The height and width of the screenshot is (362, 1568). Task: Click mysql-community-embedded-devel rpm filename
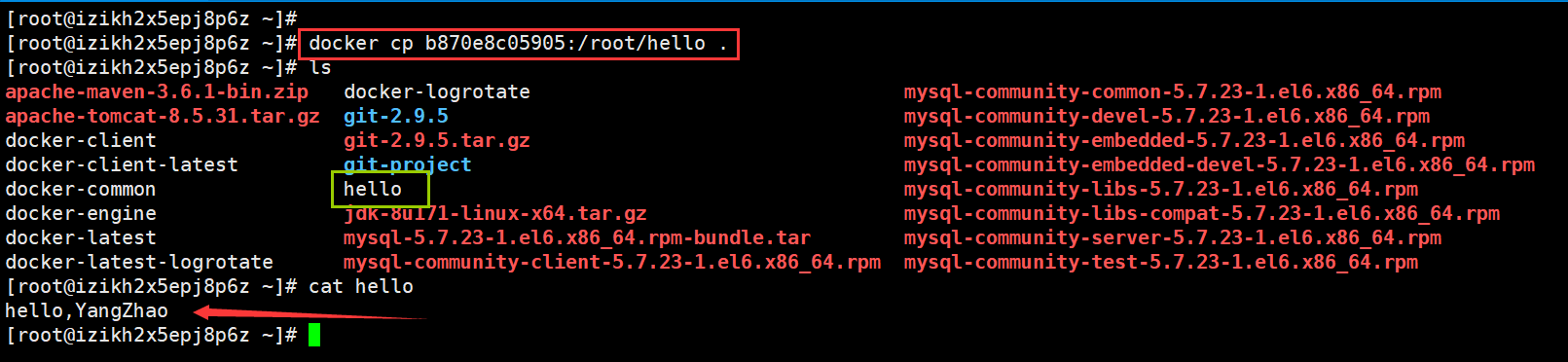click(x=1220, y=164)
